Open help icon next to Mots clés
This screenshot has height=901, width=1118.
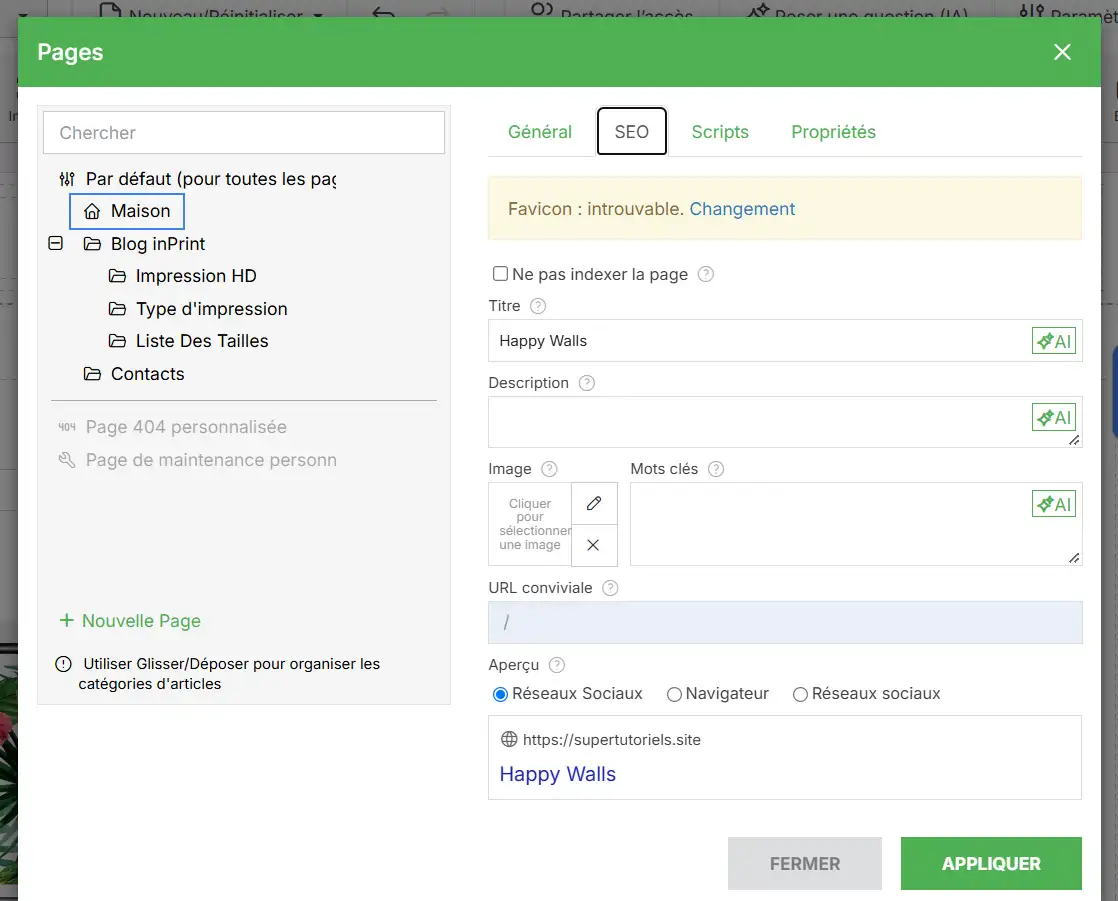[x=716, y=469]
